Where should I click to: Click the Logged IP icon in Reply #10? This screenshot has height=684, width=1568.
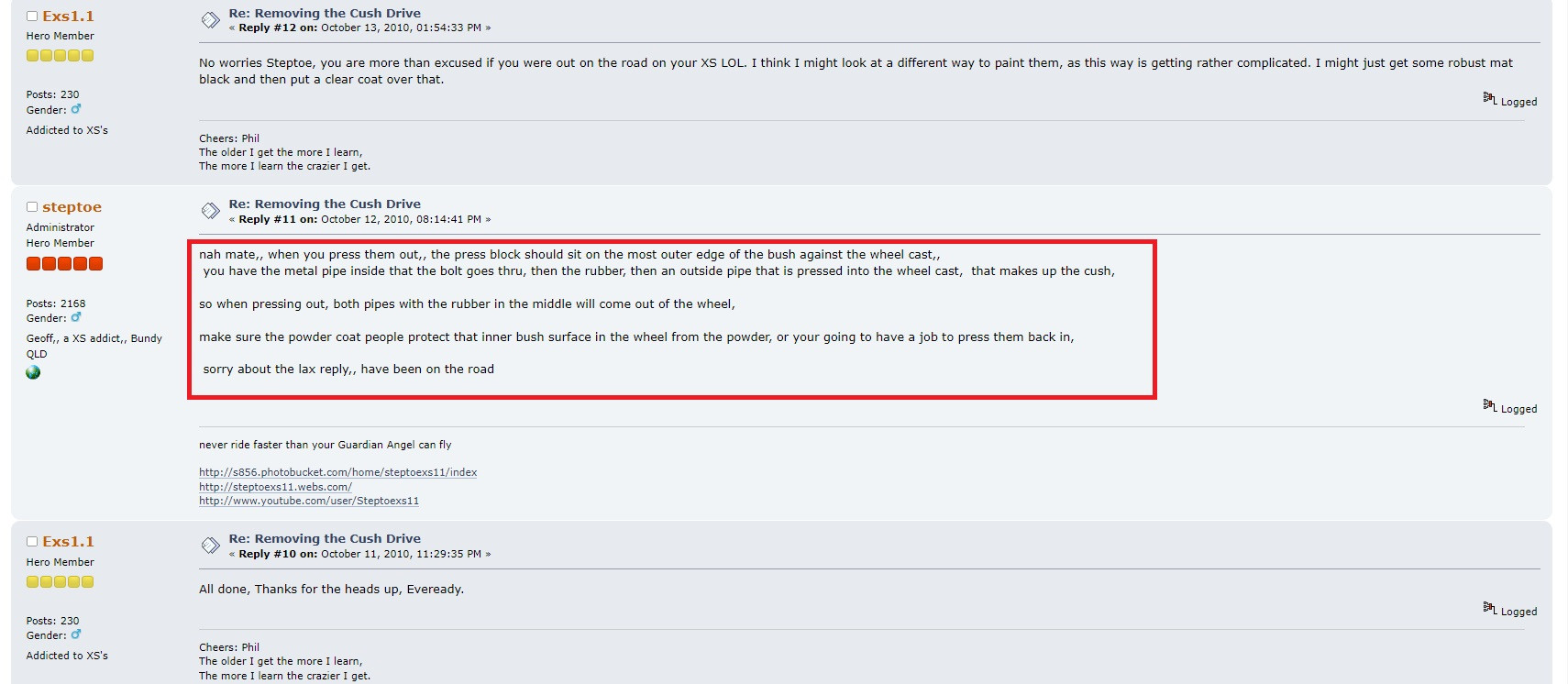[x=1489, y=608]
